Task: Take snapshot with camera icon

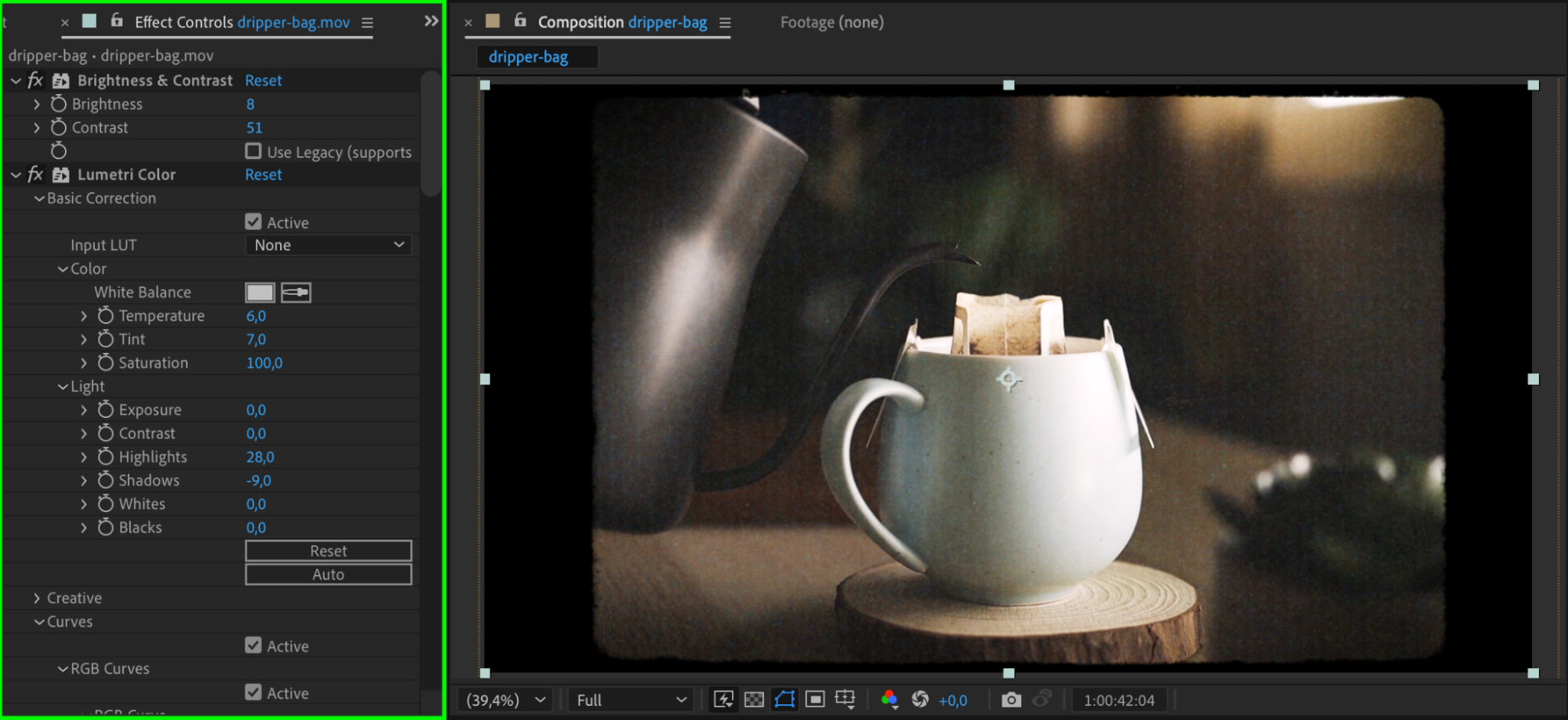Action: pyautogui.click(x=1011, y=700)
